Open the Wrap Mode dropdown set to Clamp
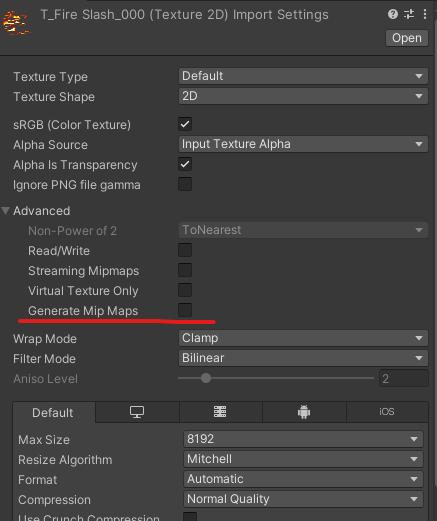 [303, 338]
